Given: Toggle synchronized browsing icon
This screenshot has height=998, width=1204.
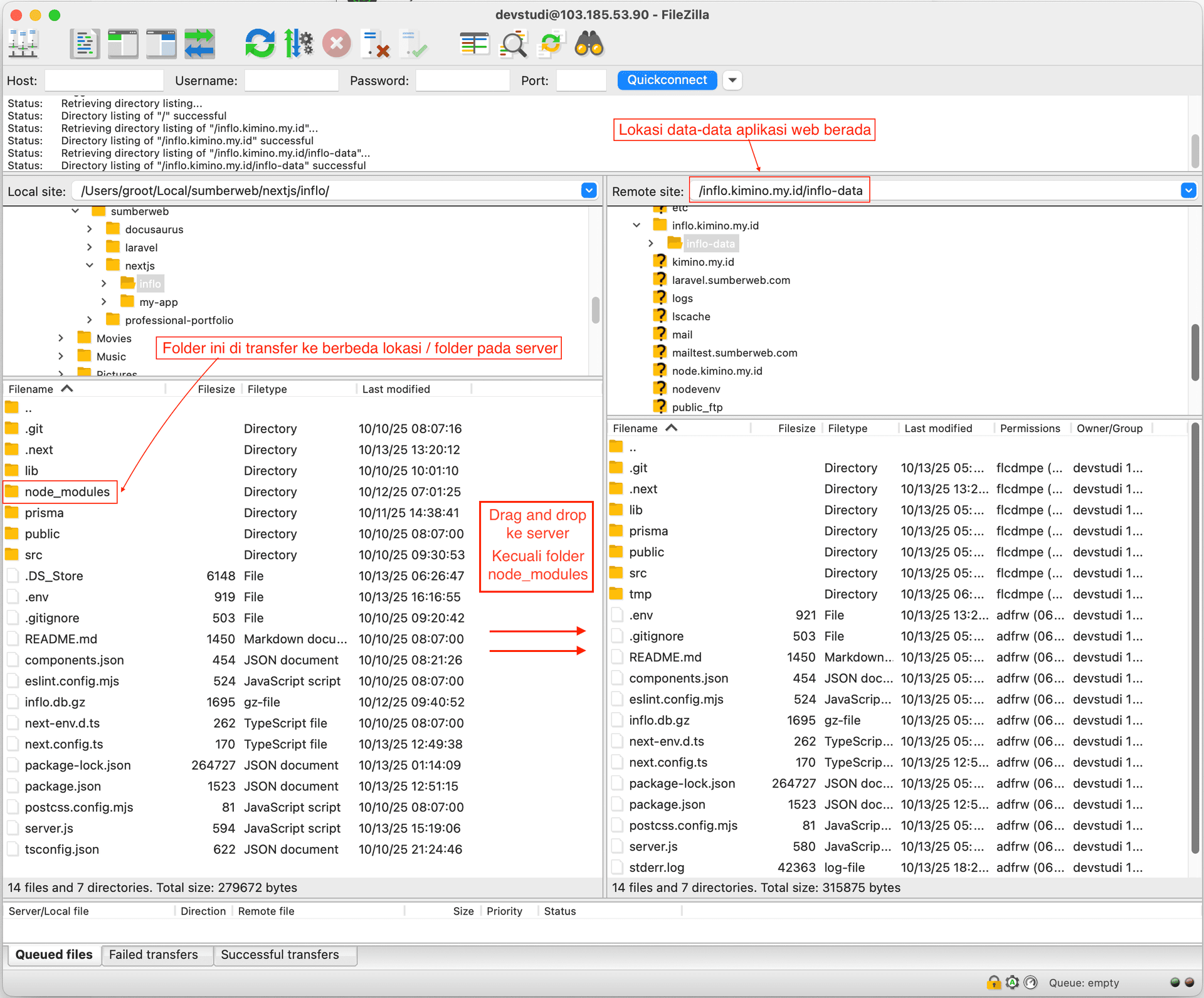Looking at the screenshot, I should pos(551,44).
